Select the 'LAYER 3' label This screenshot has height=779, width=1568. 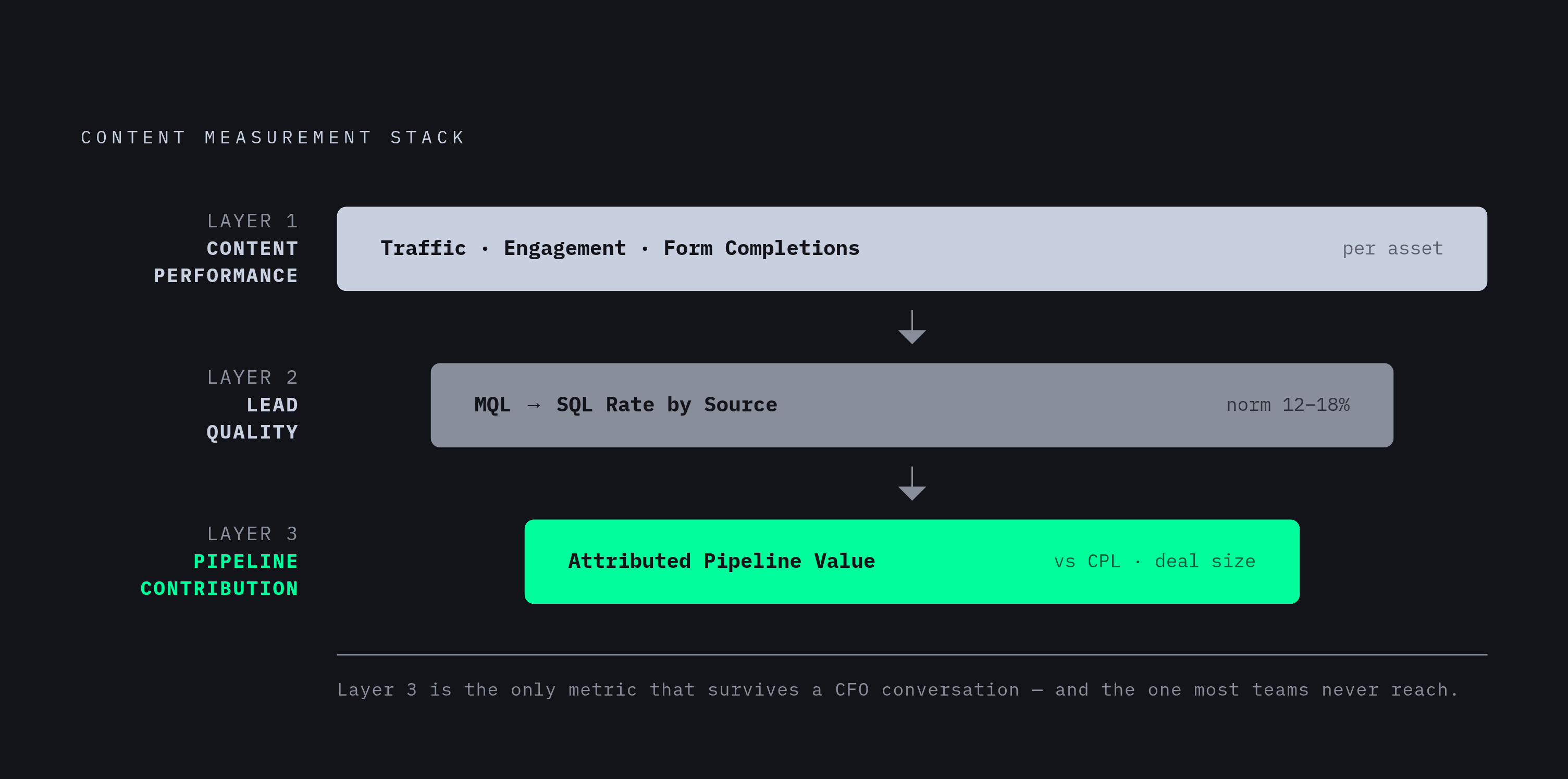[x=253, y=534]
